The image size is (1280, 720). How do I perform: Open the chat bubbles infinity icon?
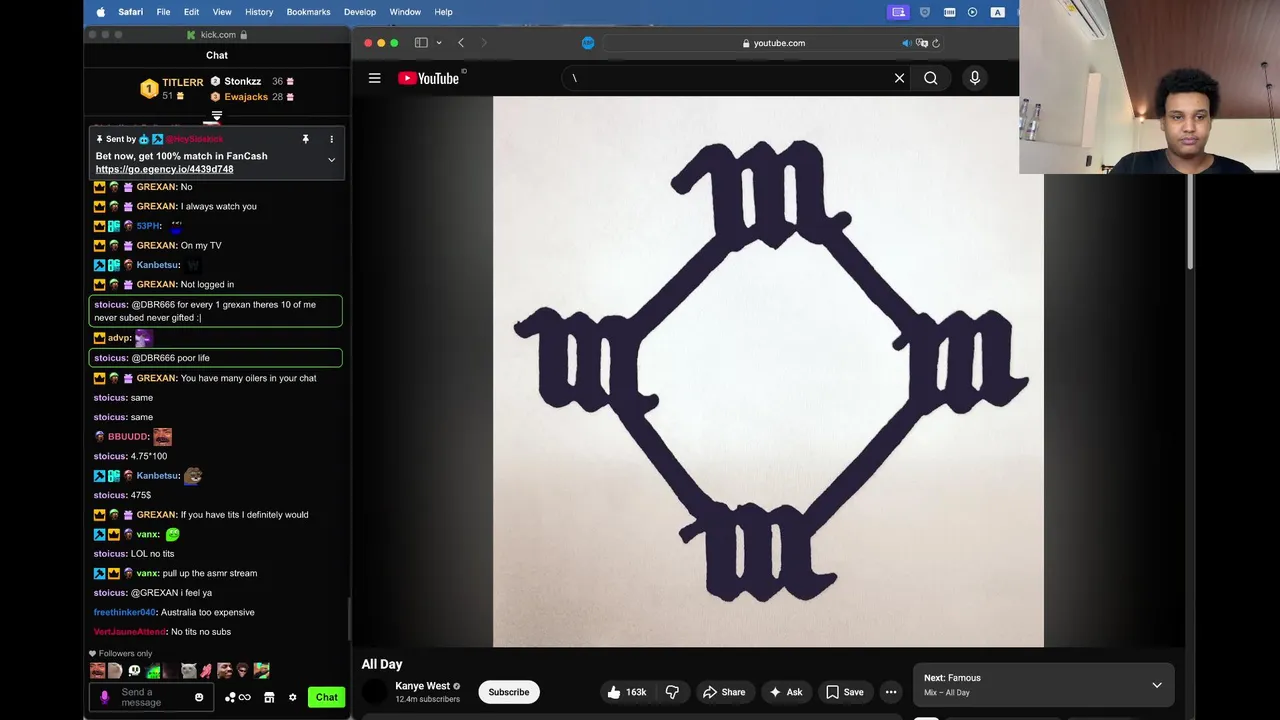click(238, 697)
